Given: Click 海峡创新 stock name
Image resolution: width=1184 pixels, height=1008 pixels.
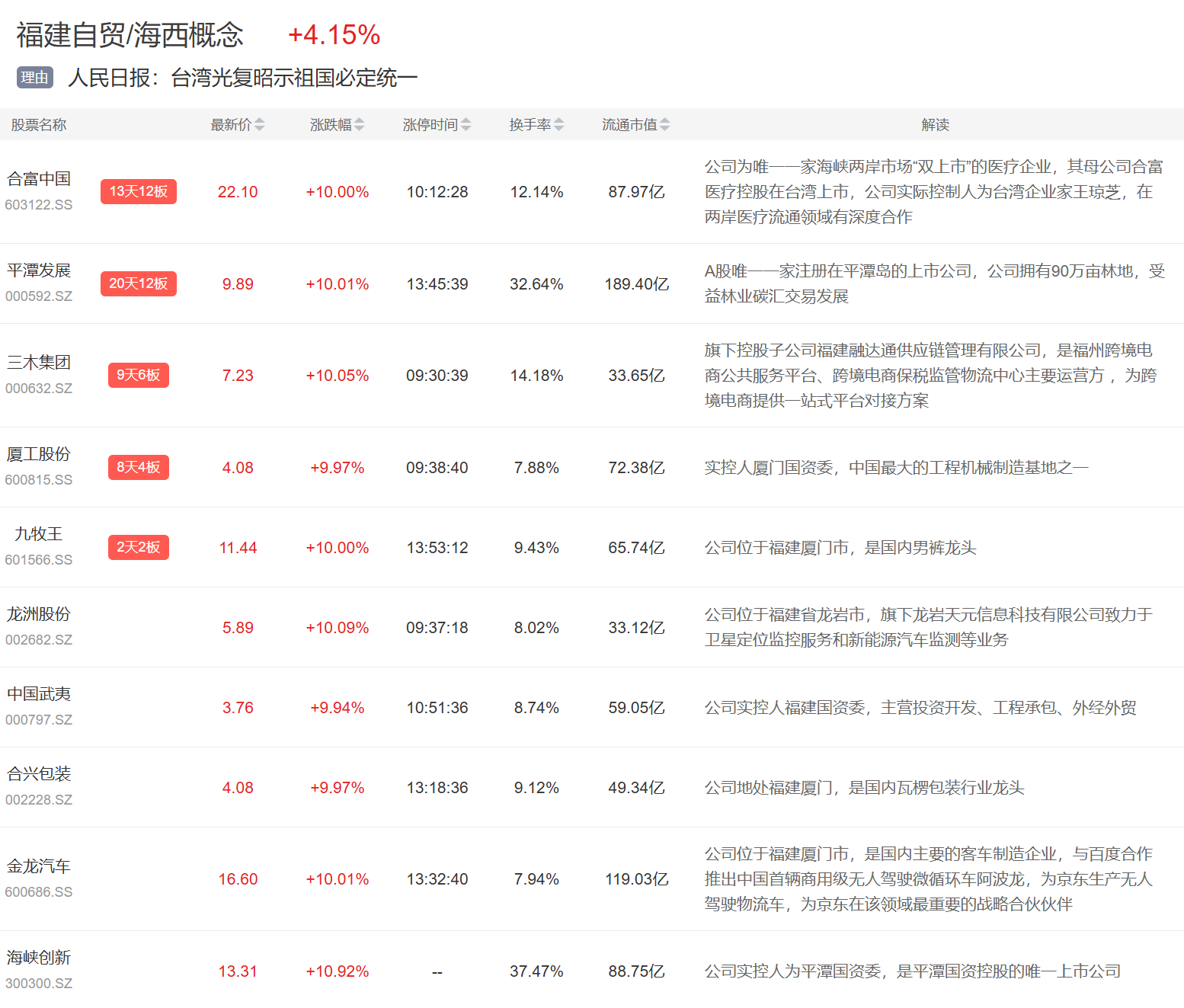Looking at the screenshot, I should point(39,958).
